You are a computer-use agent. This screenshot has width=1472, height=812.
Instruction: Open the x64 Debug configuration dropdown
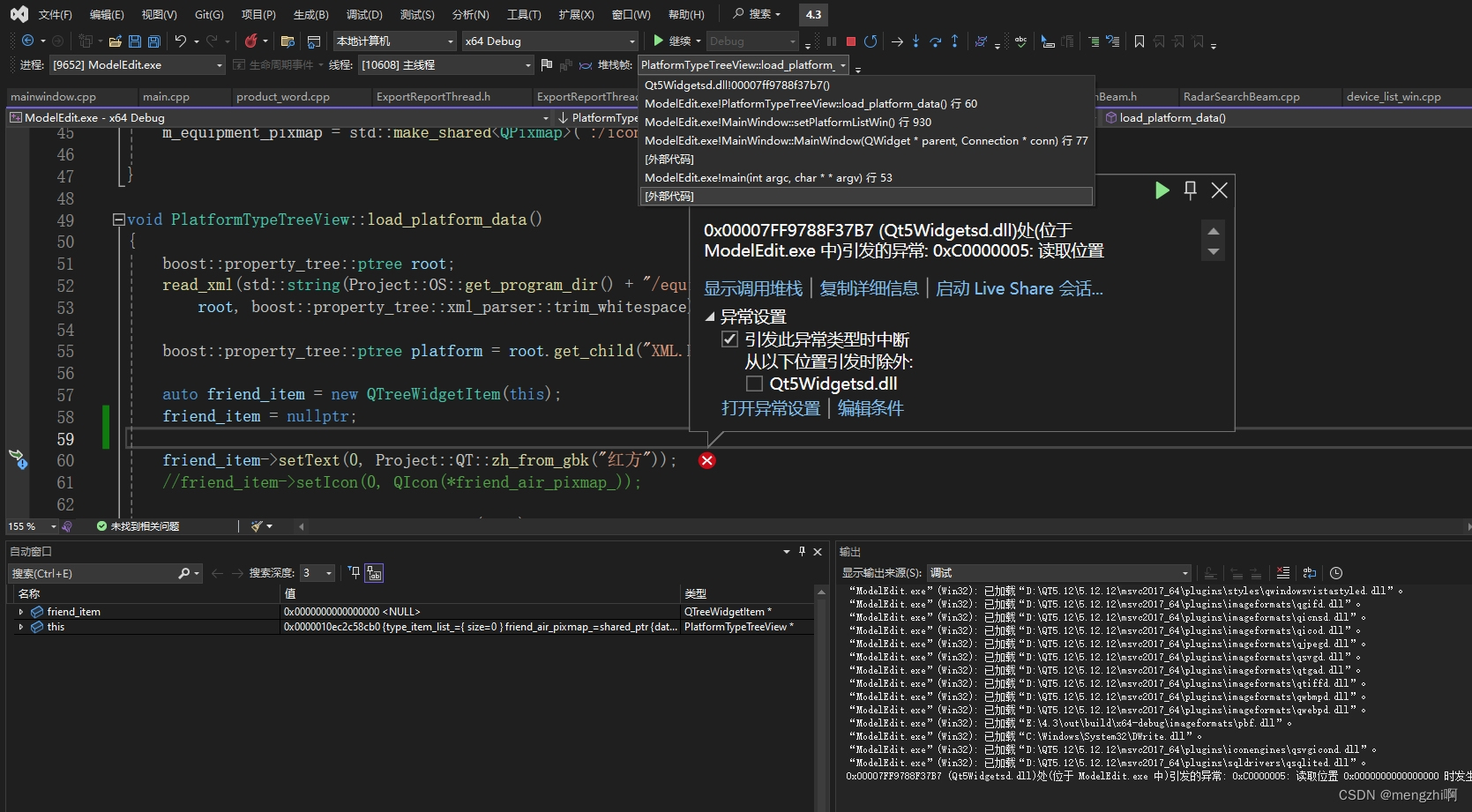click(x=550, y=41)
